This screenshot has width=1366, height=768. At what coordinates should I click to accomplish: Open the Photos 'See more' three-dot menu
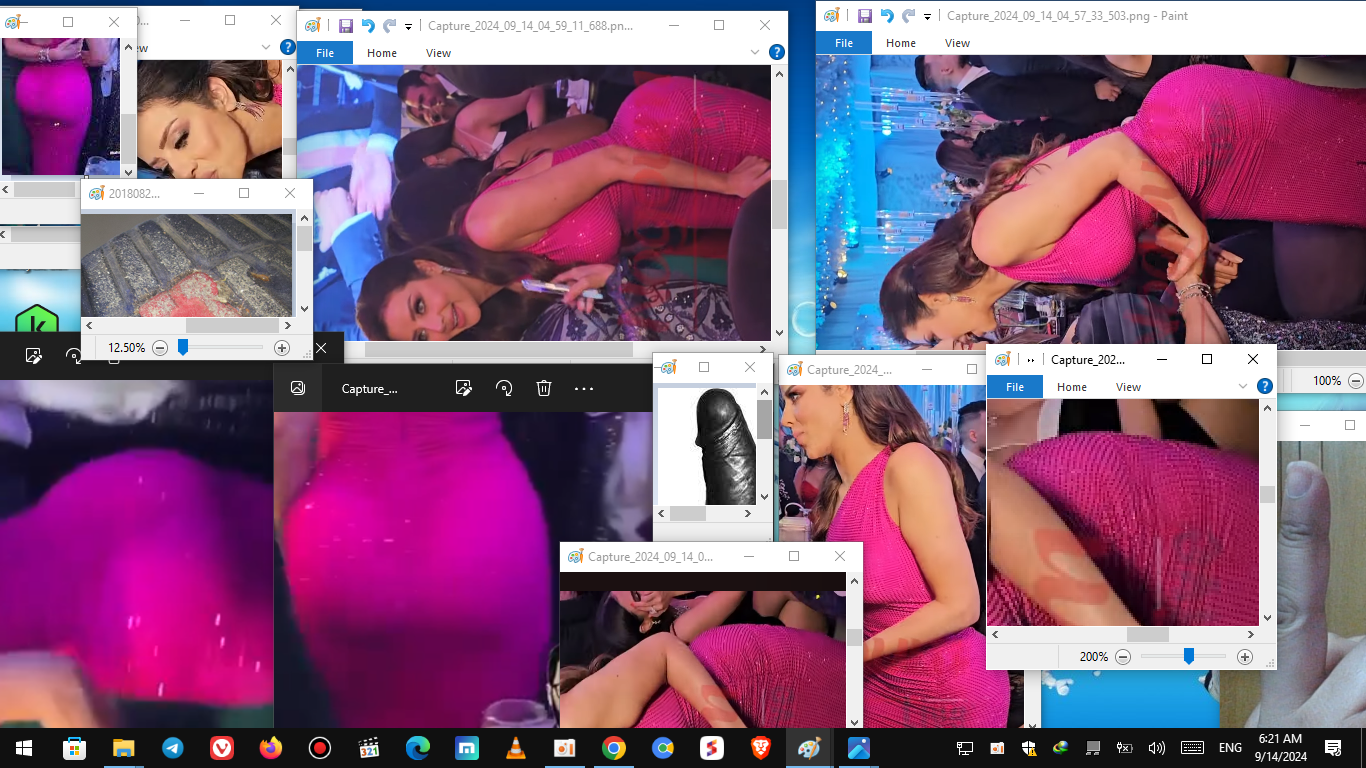click(x=584, y=388)
